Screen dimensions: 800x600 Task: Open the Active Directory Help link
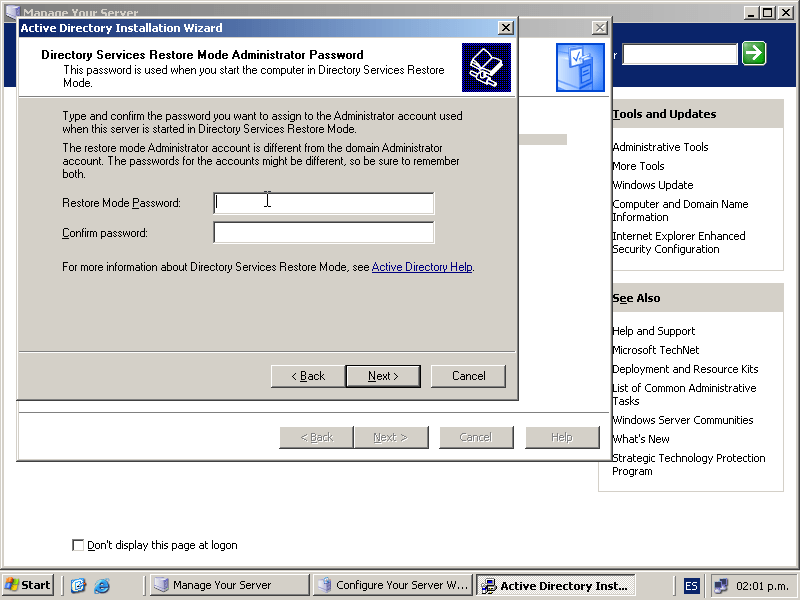coord(422,267)
